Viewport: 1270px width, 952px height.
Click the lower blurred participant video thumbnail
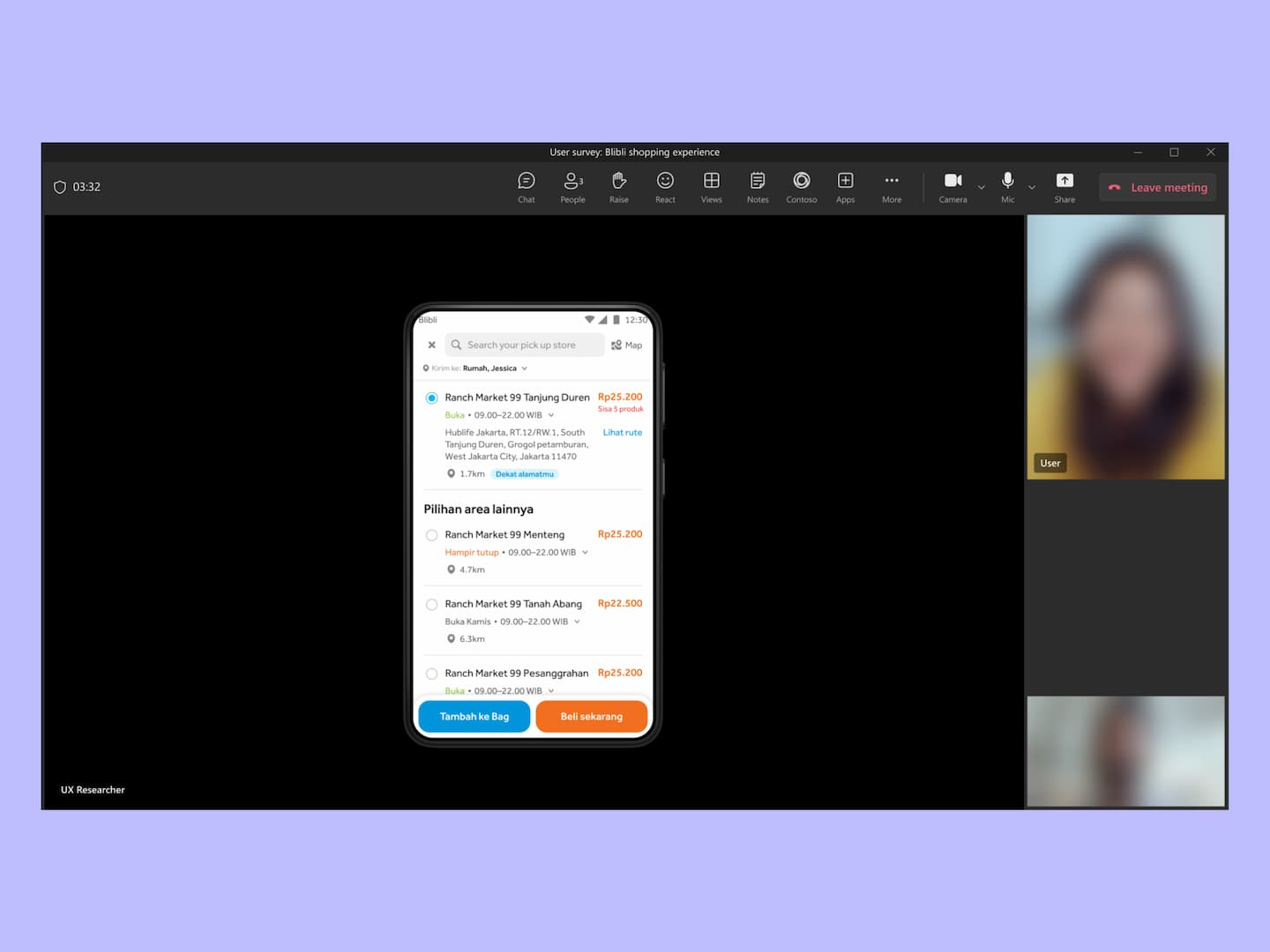point(1125,751)
